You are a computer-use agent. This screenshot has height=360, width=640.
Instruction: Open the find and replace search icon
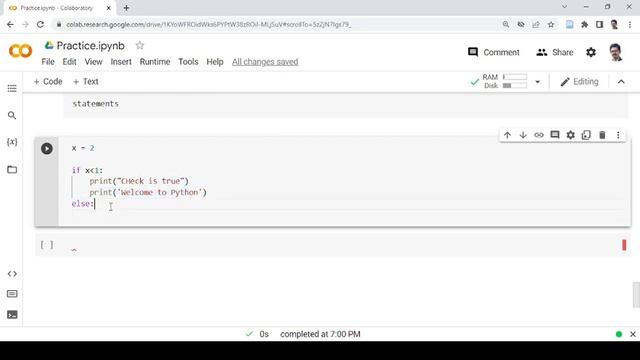point(12,116)
